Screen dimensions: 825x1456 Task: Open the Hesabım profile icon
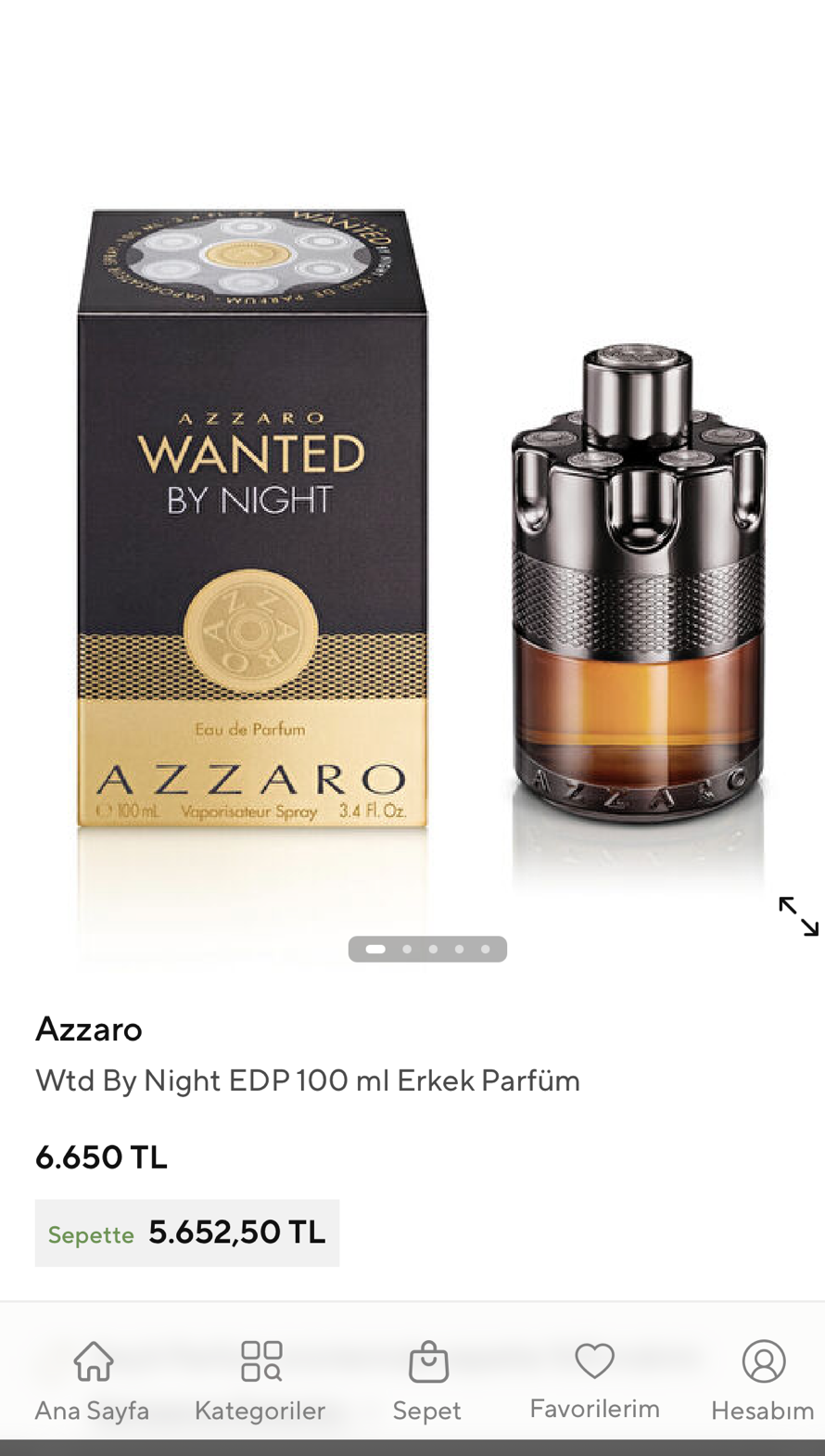[x=764, y=1360]
